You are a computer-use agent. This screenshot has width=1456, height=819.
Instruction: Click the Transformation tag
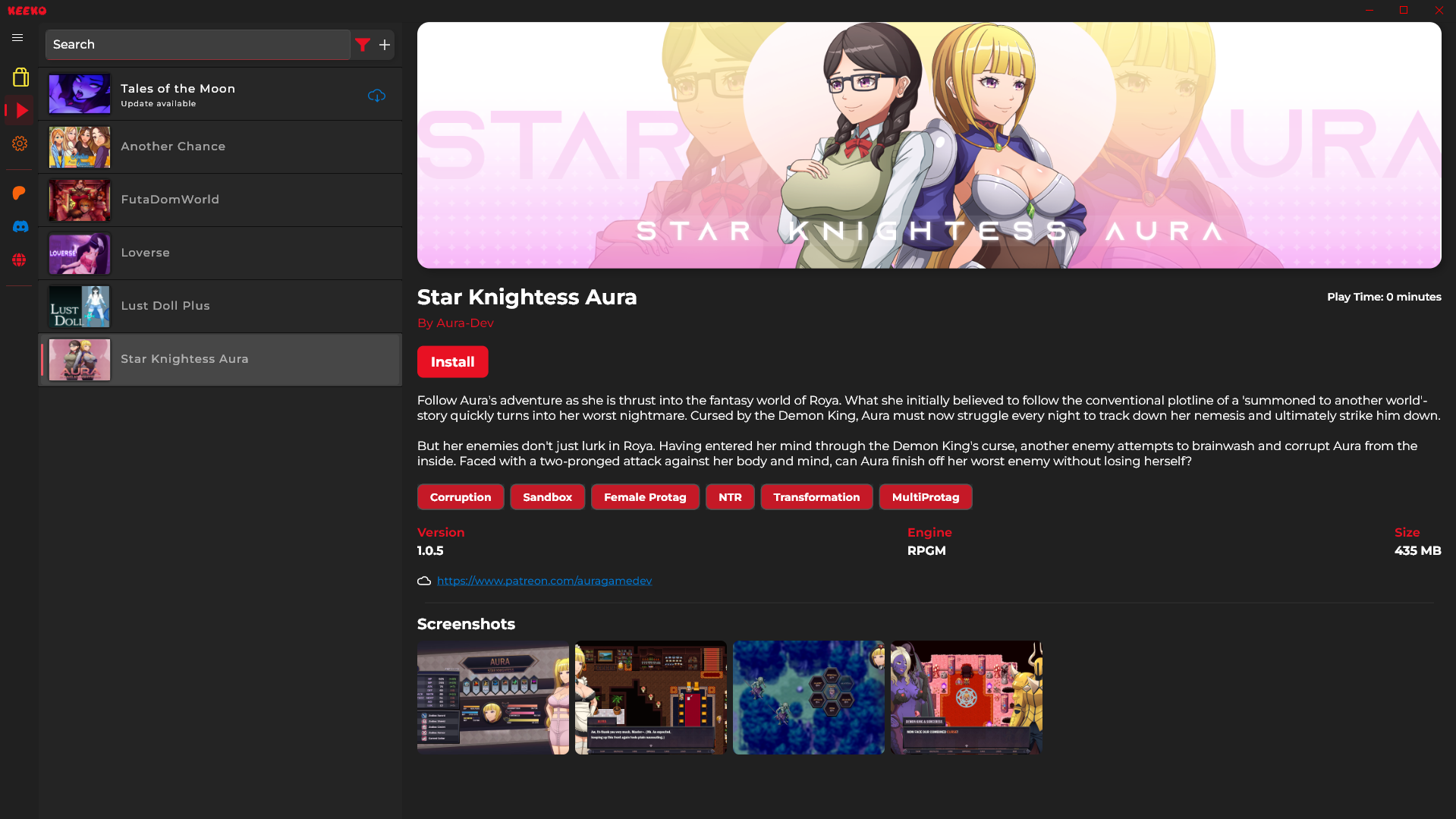coord(816,497)
